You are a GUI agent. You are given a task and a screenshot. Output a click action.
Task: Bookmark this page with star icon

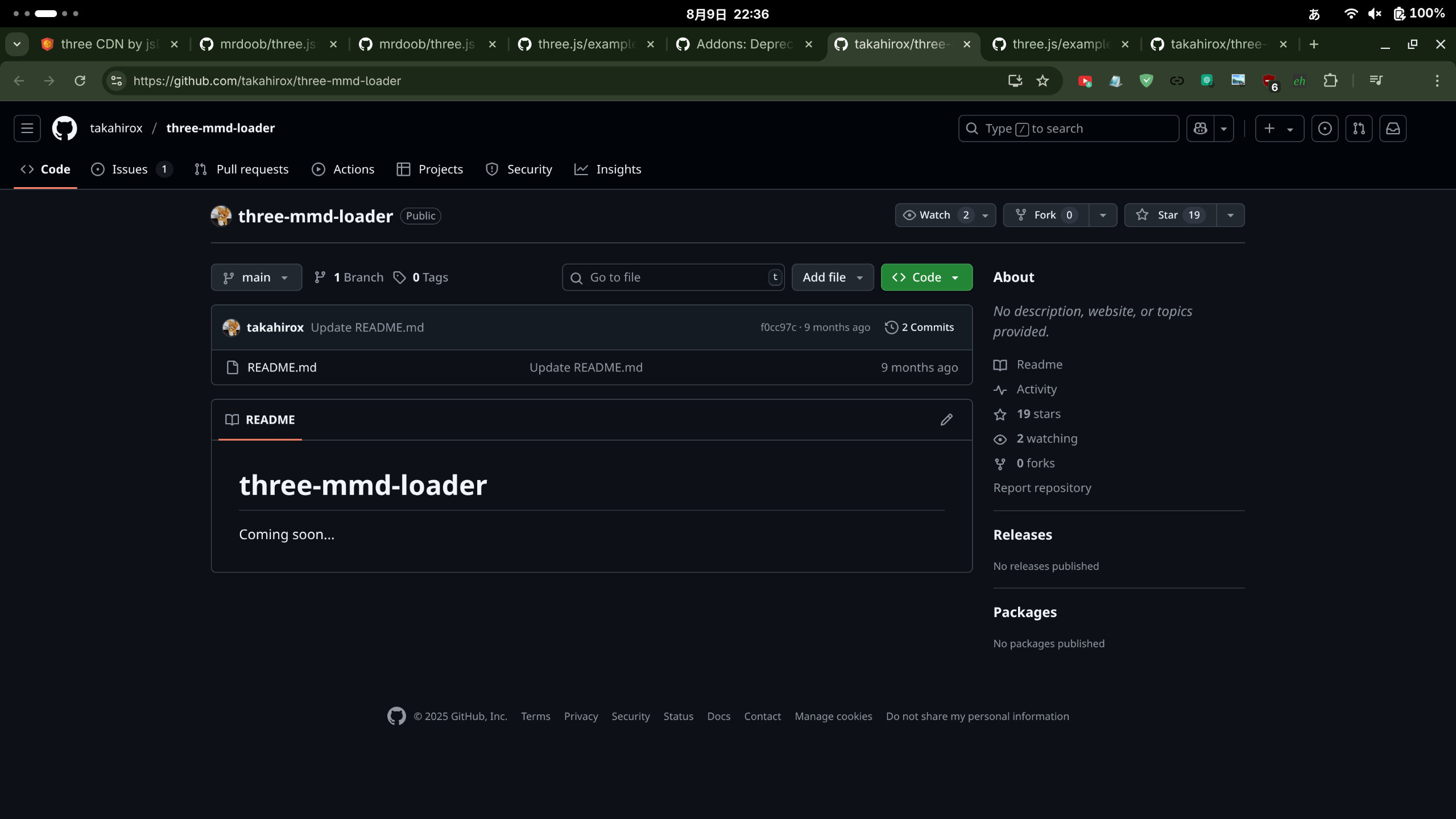(1043, 81)
